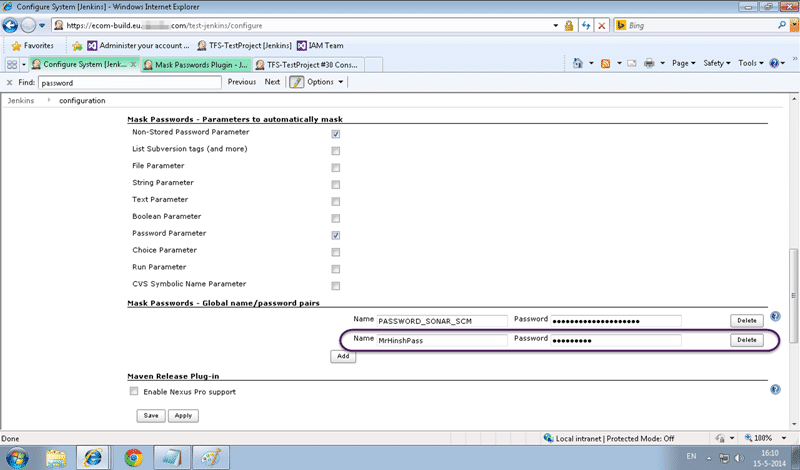
Task: Tick the String Parameter checkbox
Action: [x=335, y=185]
